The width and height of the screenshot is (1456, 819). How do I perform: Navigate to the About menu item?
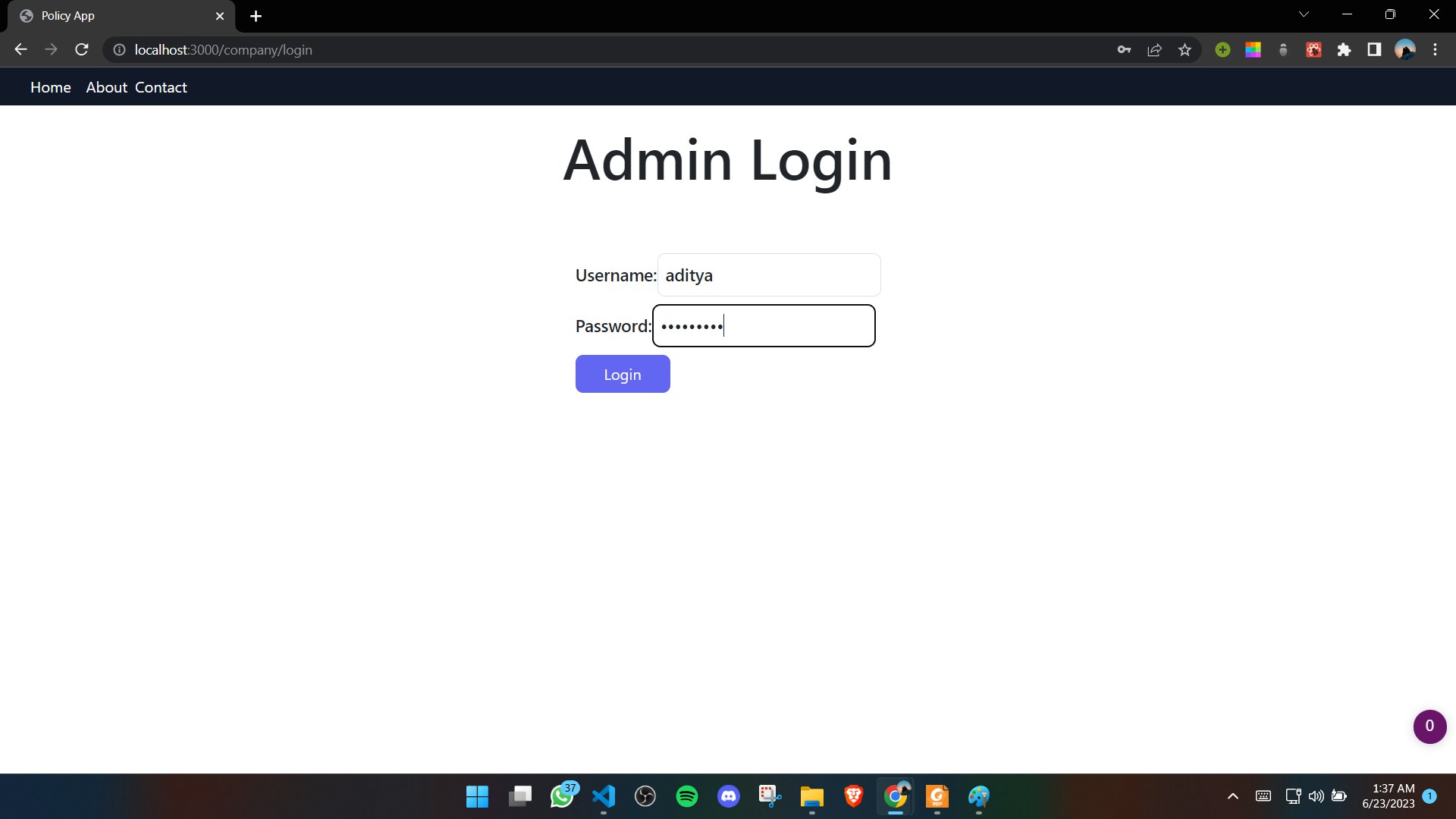105,87
